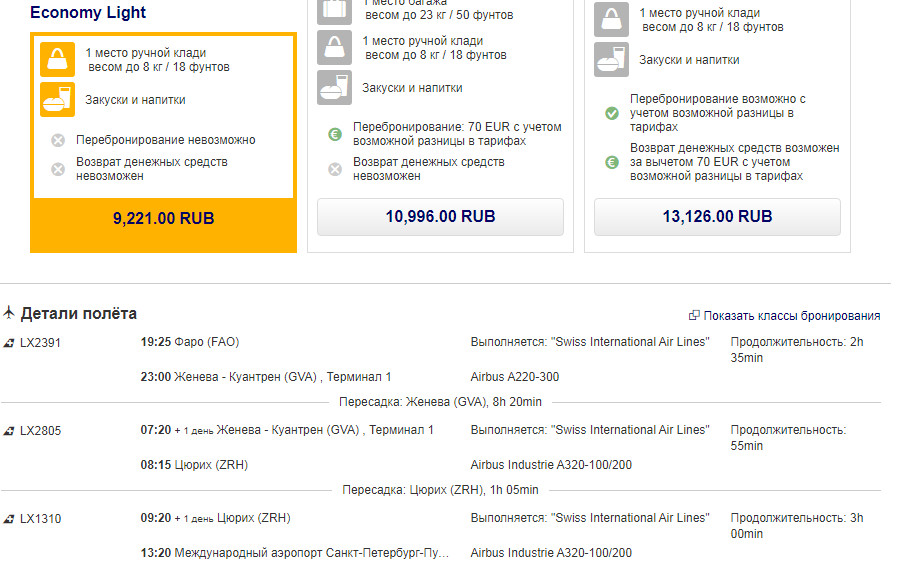Image resolution: width=897 pixels, height=564 pixels.
Task: Open the 'Показать классы бронирования' link
Action: point(791,316)
